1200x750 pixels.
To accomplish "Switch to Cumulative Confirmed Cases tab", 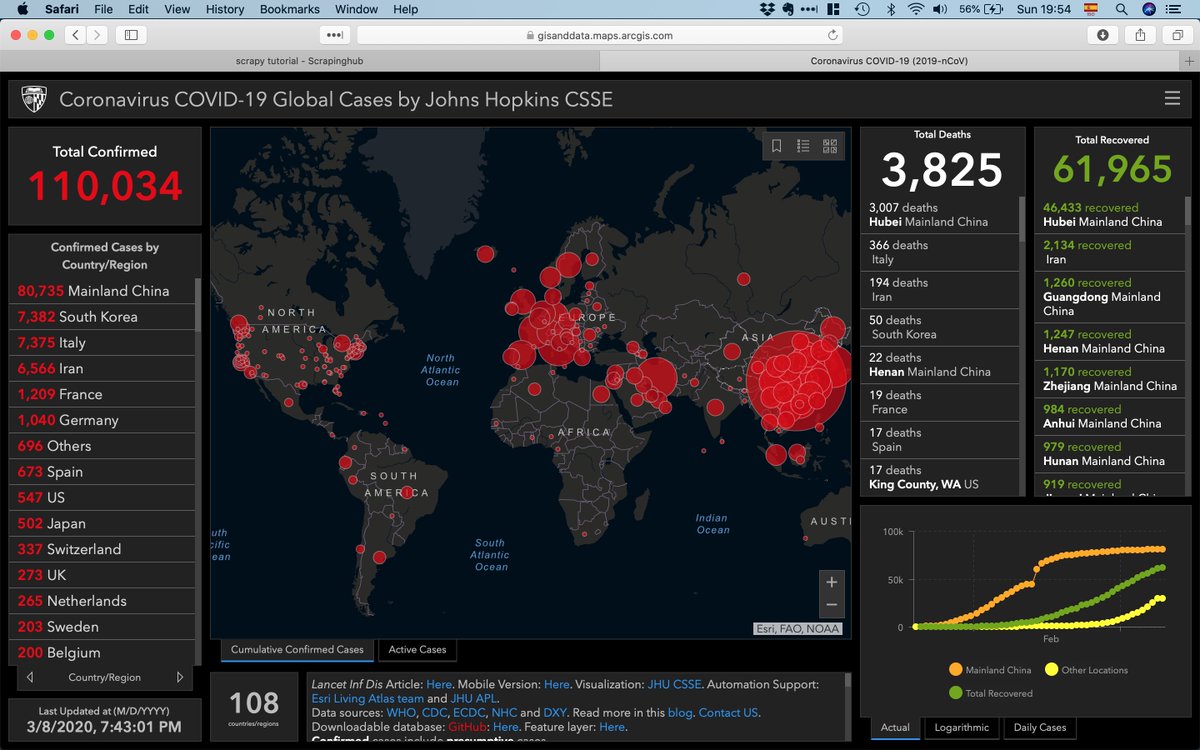I will coord(297,650).
